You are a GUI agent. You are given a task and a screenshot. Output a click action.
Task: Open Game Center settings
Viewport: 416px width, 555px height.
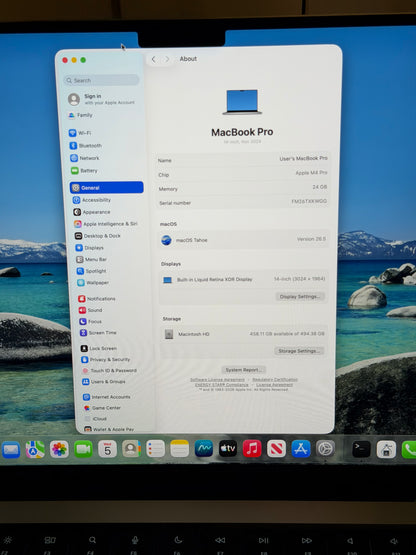tap(102, 408)
